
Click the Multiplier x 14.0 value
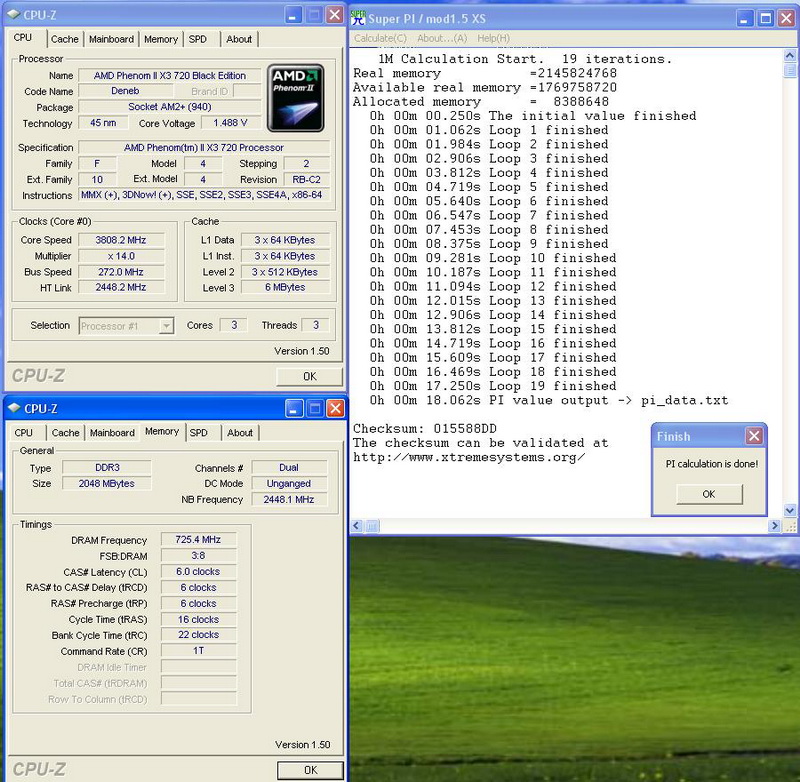pos(121,256)
